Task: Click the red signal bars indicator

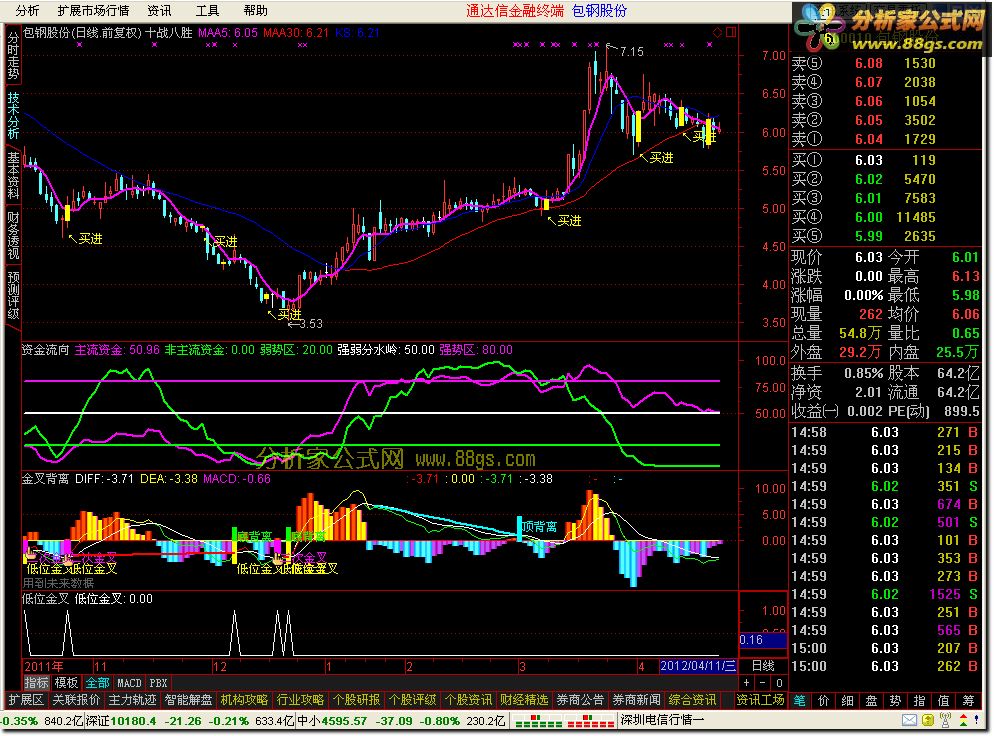Action: [x=591, y=721]
